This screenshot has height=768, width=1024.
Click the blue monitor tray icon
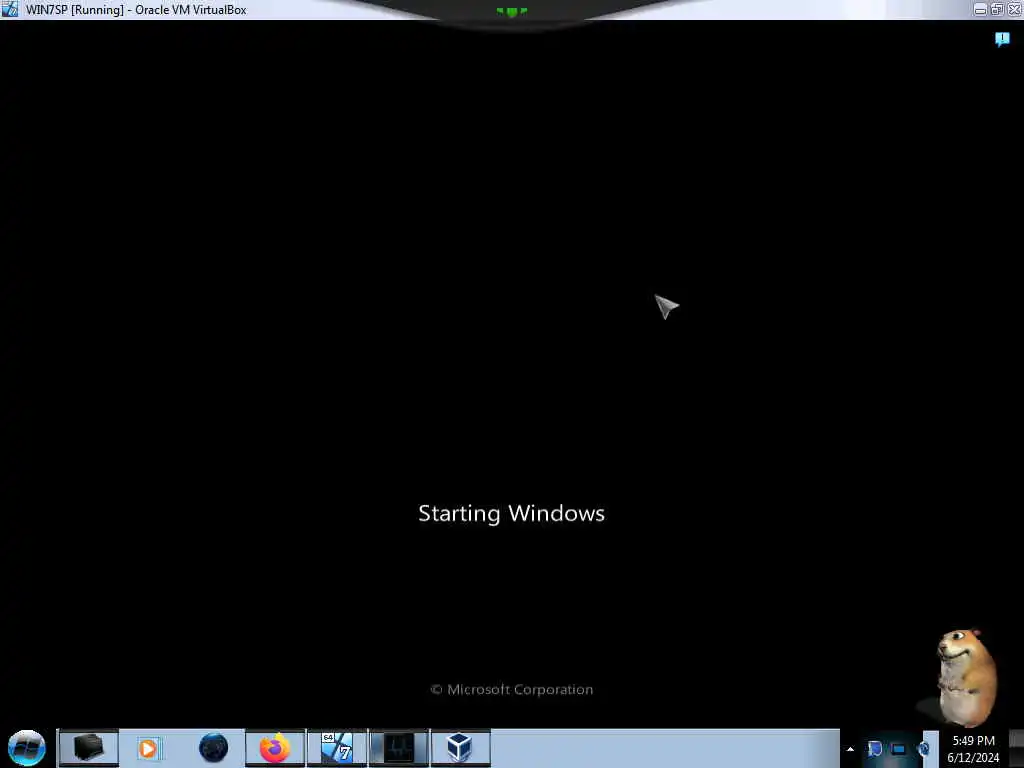(x=899, y=749)
